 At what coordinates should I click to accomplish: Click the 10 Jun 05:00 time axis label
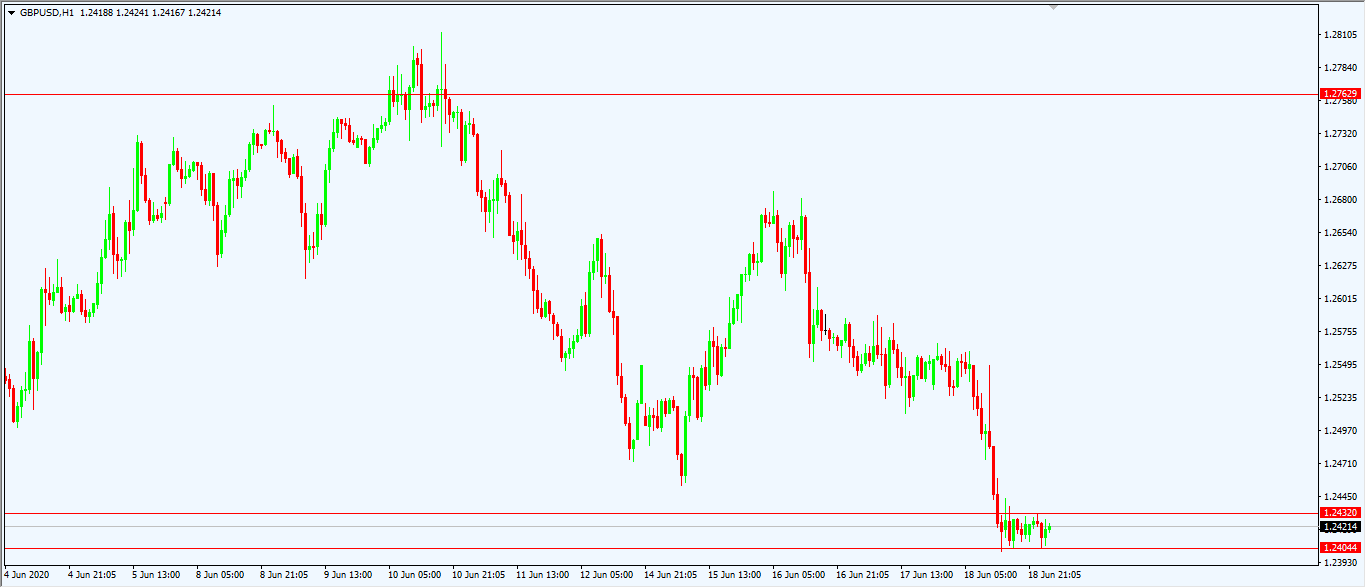(x=415, y=575)
